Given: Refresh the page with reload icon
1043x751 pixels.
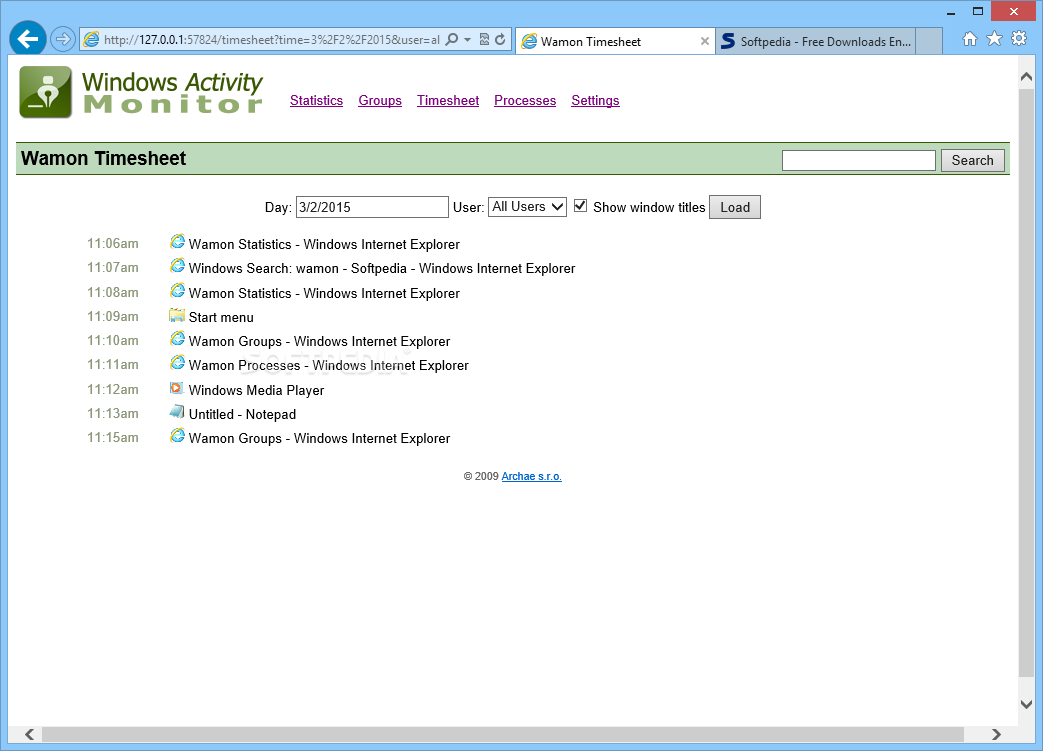Looking at the screenshot, I should [x=500, y=39].
